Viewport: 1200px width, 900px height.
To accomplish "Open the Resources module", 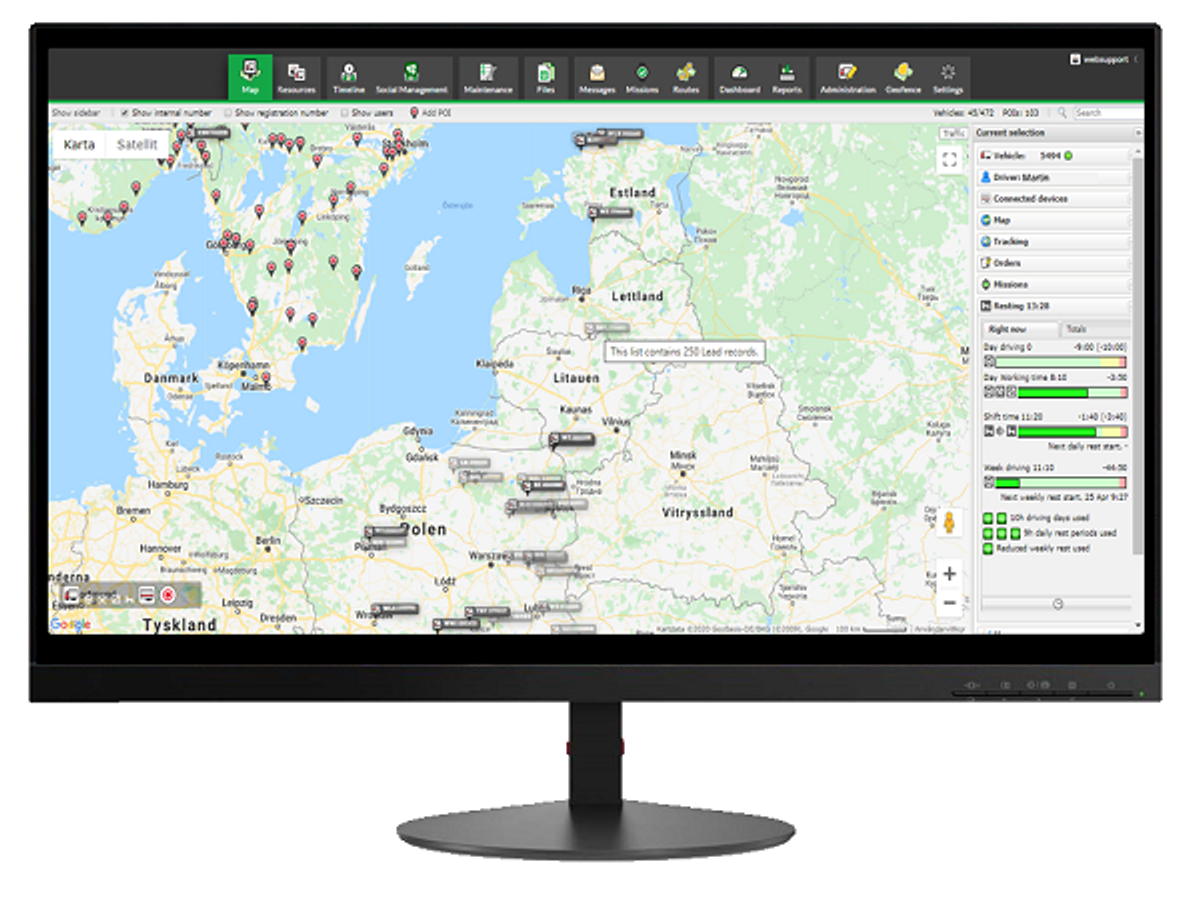I will pos(297,77).
